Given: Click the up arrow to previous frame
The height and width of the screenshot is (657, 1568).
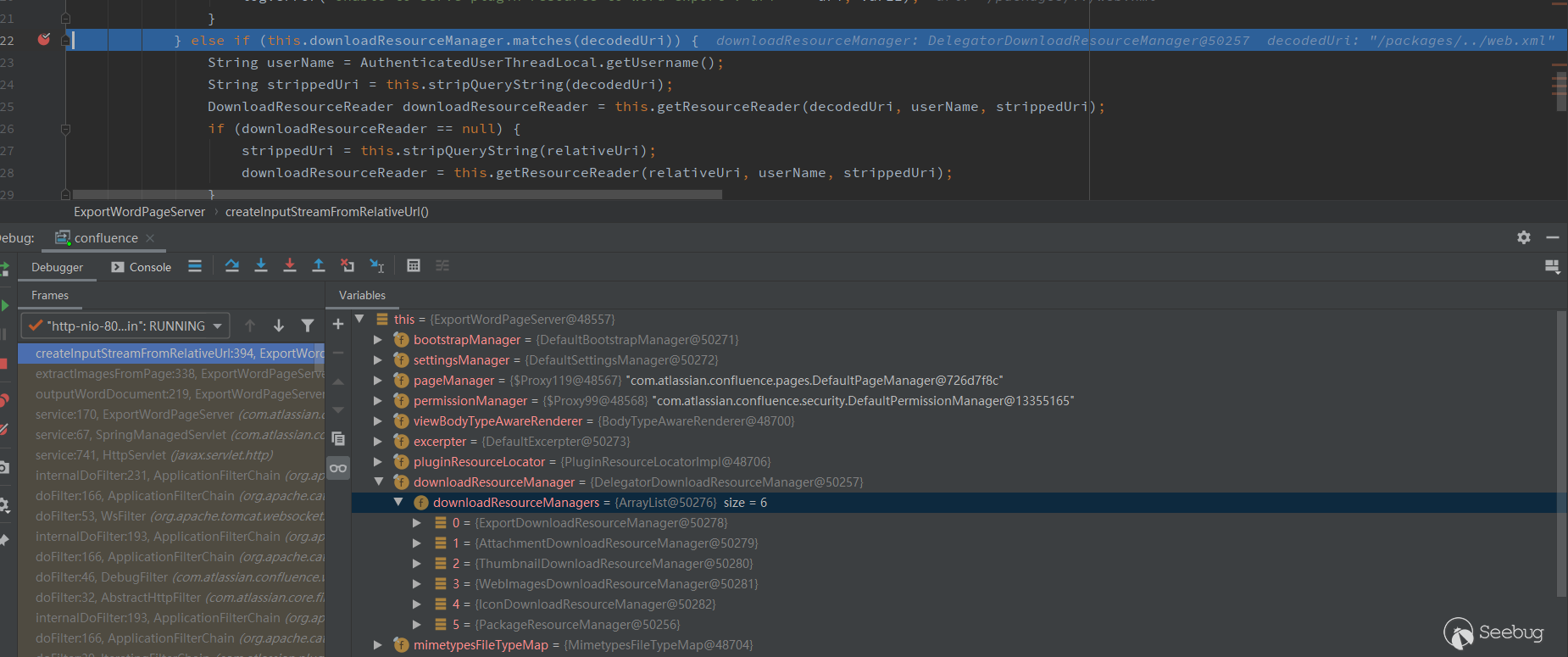Looking at the screenshot, I should coord(250,326).
